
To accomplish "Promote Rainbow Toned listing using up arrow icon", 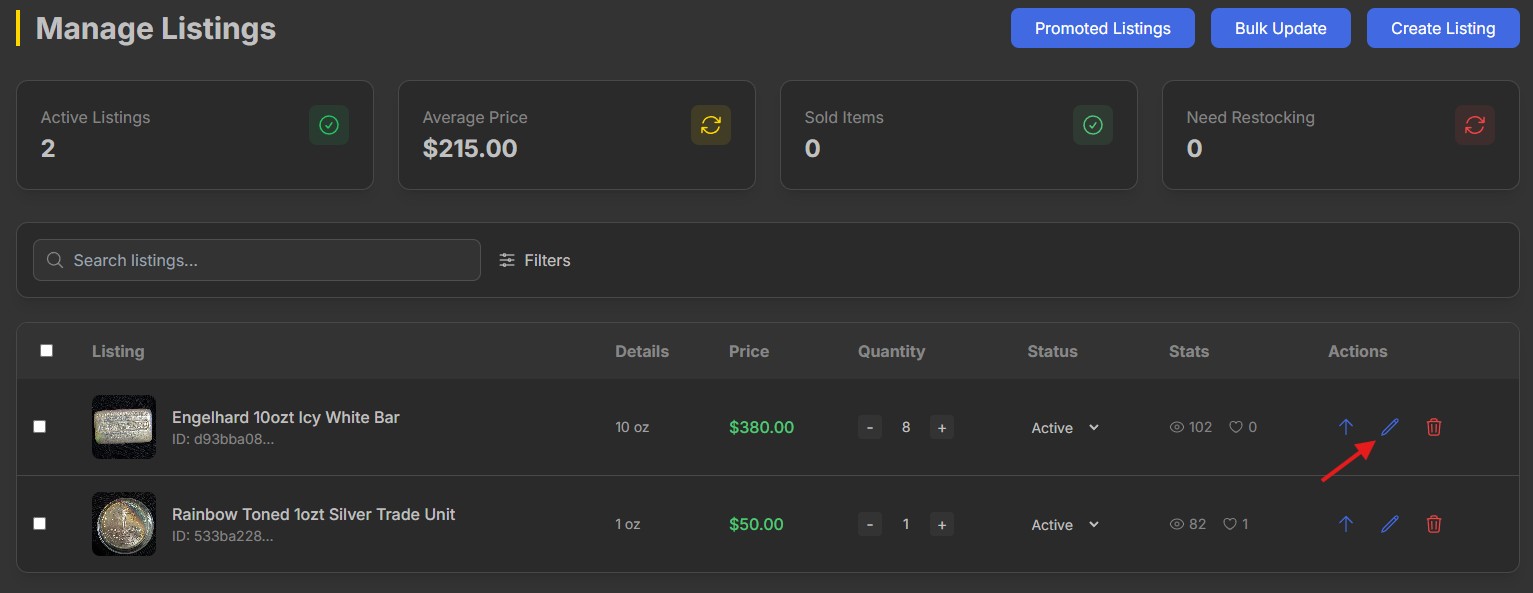I will [1346, 524].
